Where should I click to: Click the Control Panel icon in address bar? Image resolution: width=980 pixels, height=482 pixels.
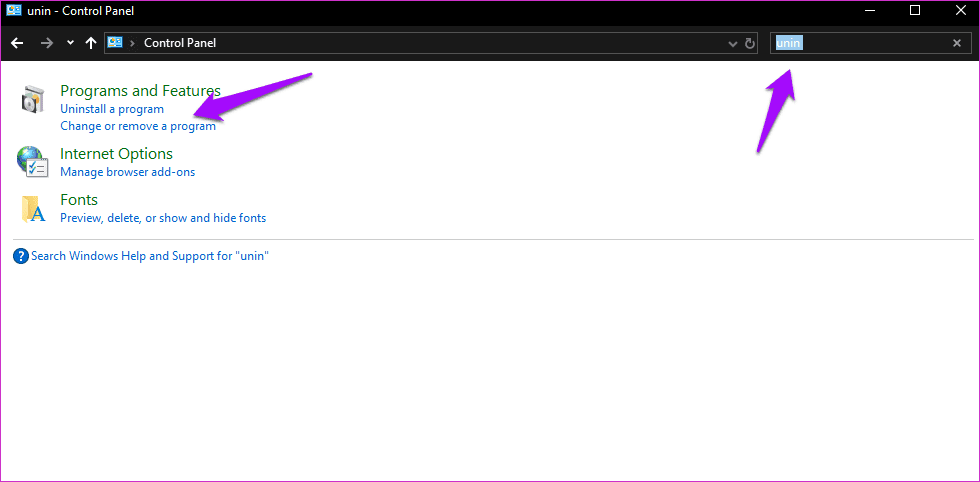click(x=115, y=43)
